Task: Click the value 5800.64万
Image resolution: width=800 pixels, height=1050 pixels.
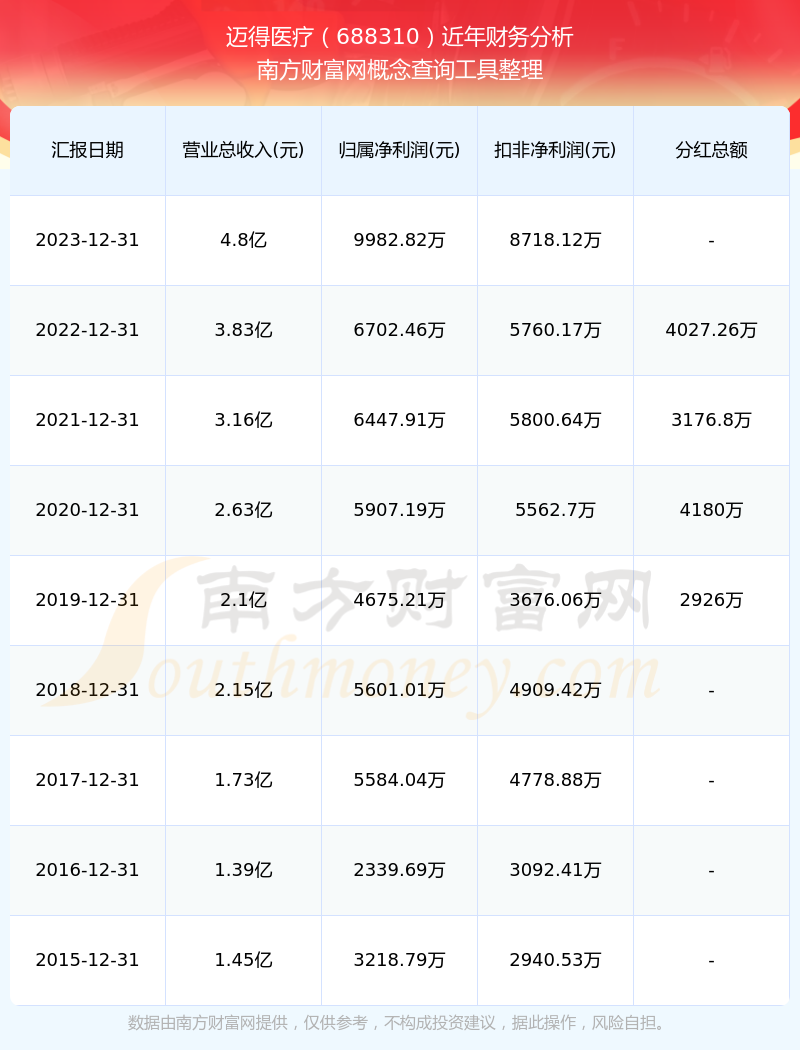Action: 556,420
